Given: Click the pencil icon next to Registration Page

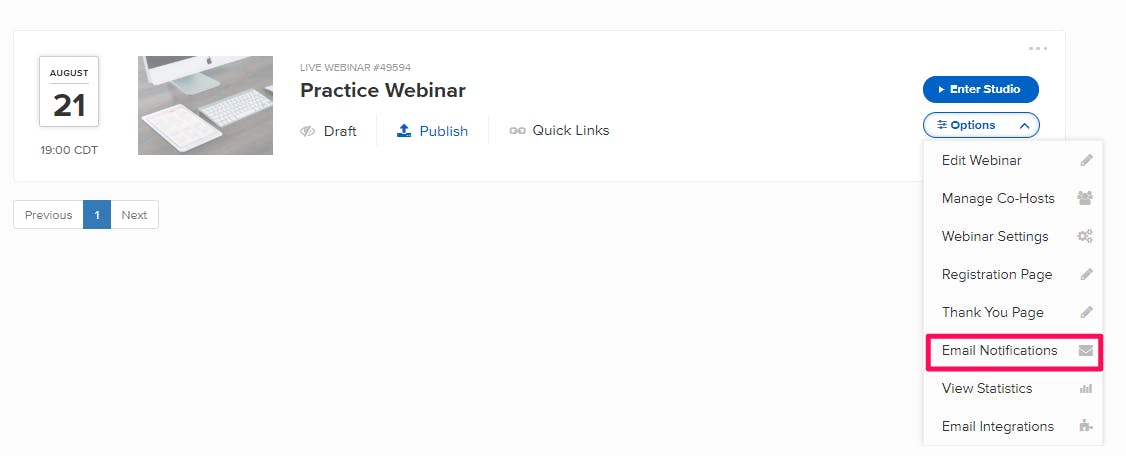Looking at the screenshot, I should [x=1086, y=274].
